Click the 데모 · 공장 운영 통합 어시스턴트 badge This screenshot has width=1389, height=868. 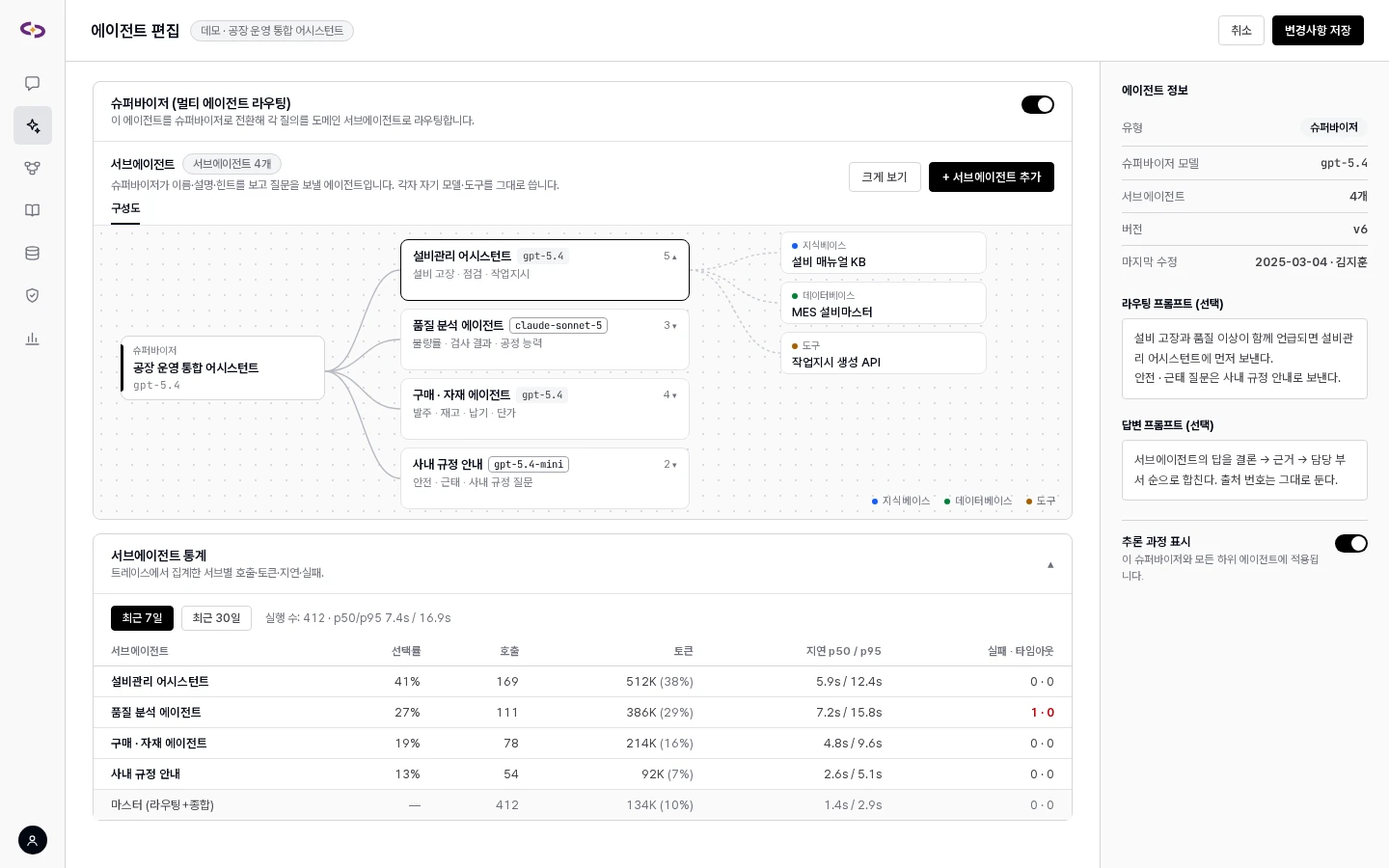[x=272, y=31]
